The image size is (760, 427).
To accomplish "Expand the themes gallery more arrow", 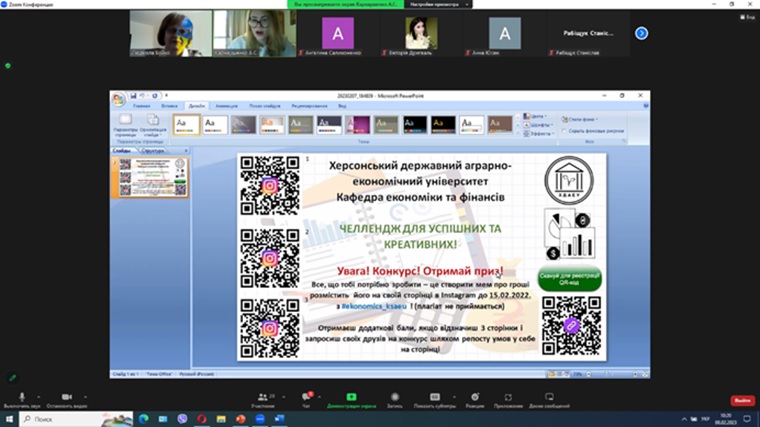I will point(518,134).
